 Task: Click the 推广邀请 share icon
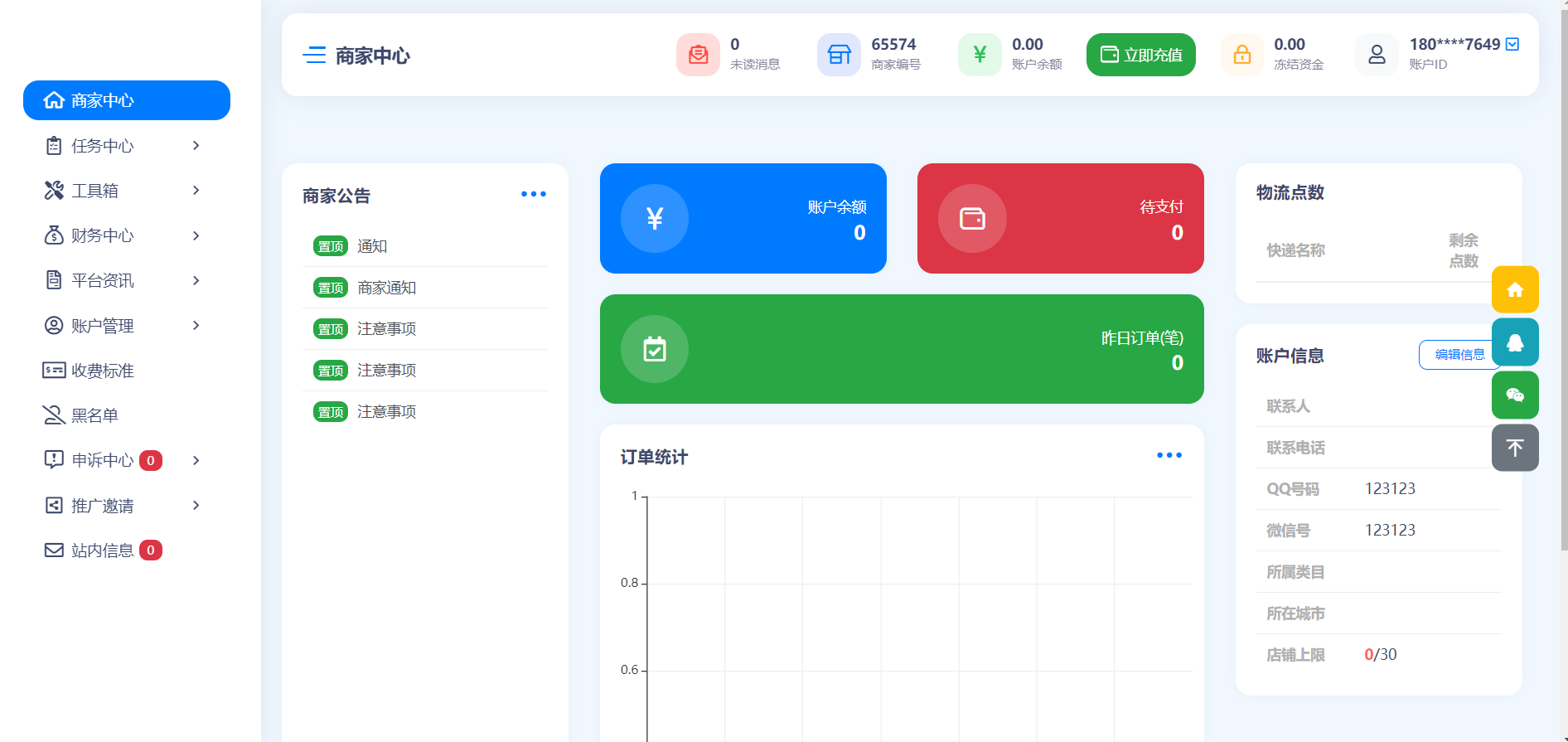(x=54, y=505)
